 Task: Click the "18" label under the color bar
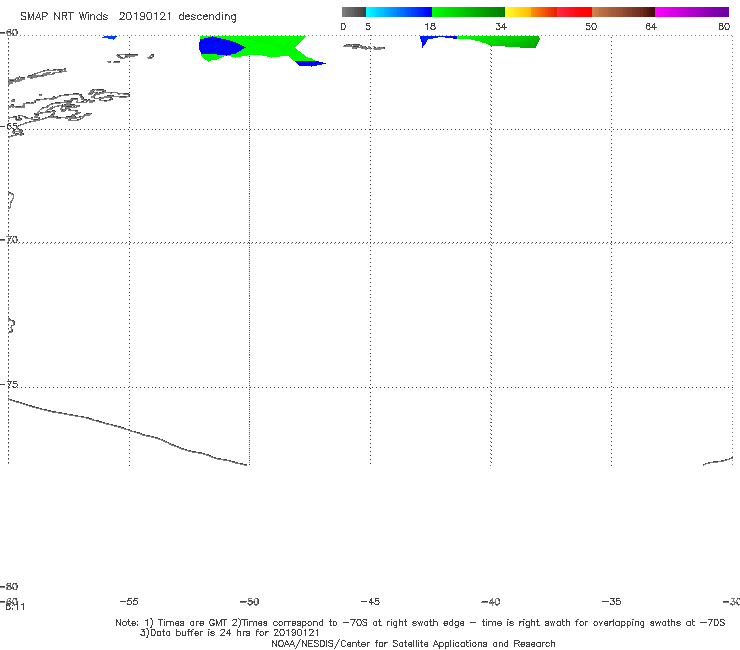click(x=430, y=27)
